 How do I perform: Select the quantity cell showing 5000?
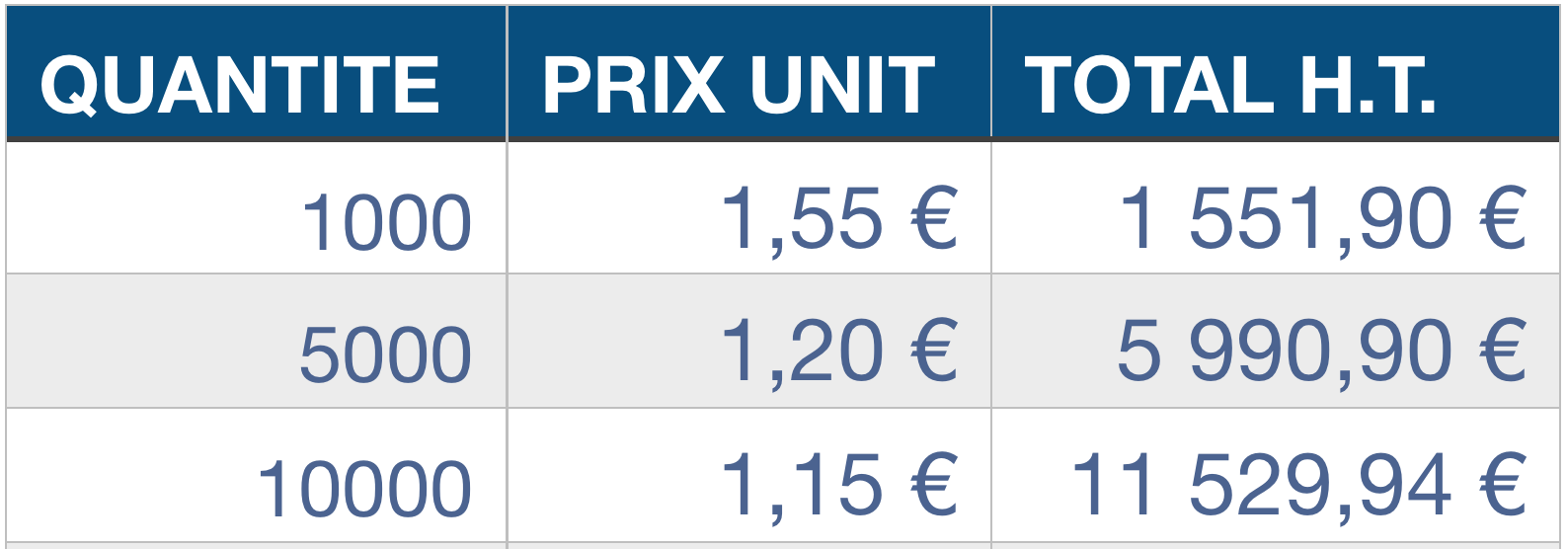pos(386,355)
